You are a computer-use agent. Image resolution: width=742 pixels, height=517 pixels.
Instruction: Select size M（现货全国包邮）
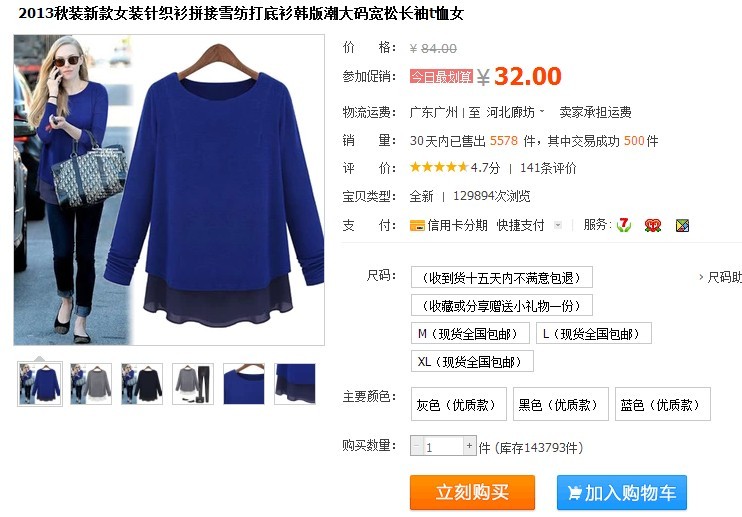point(470,333)
